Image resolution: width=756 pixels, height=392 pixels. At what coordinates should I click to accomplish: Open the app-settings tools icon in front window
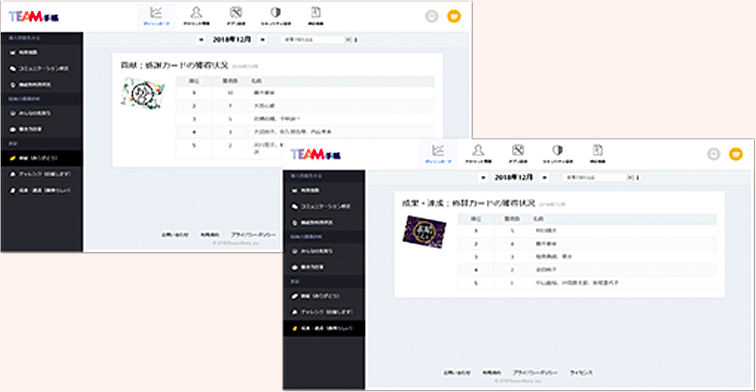(x=518, y=154)
